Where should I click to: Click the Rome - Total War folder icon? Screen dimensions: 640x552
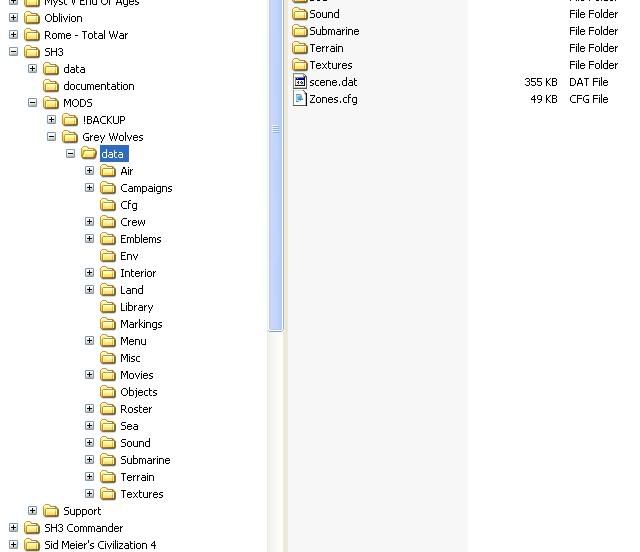pos(32,35)
